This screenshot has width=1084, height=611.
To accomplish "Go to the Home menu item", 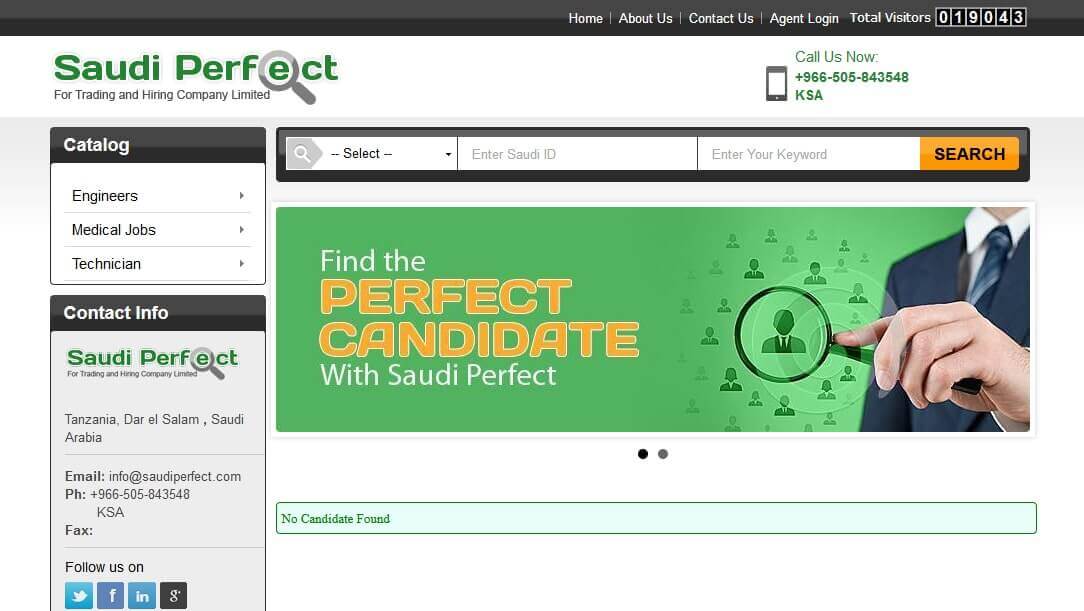I will tap(585, 18).
